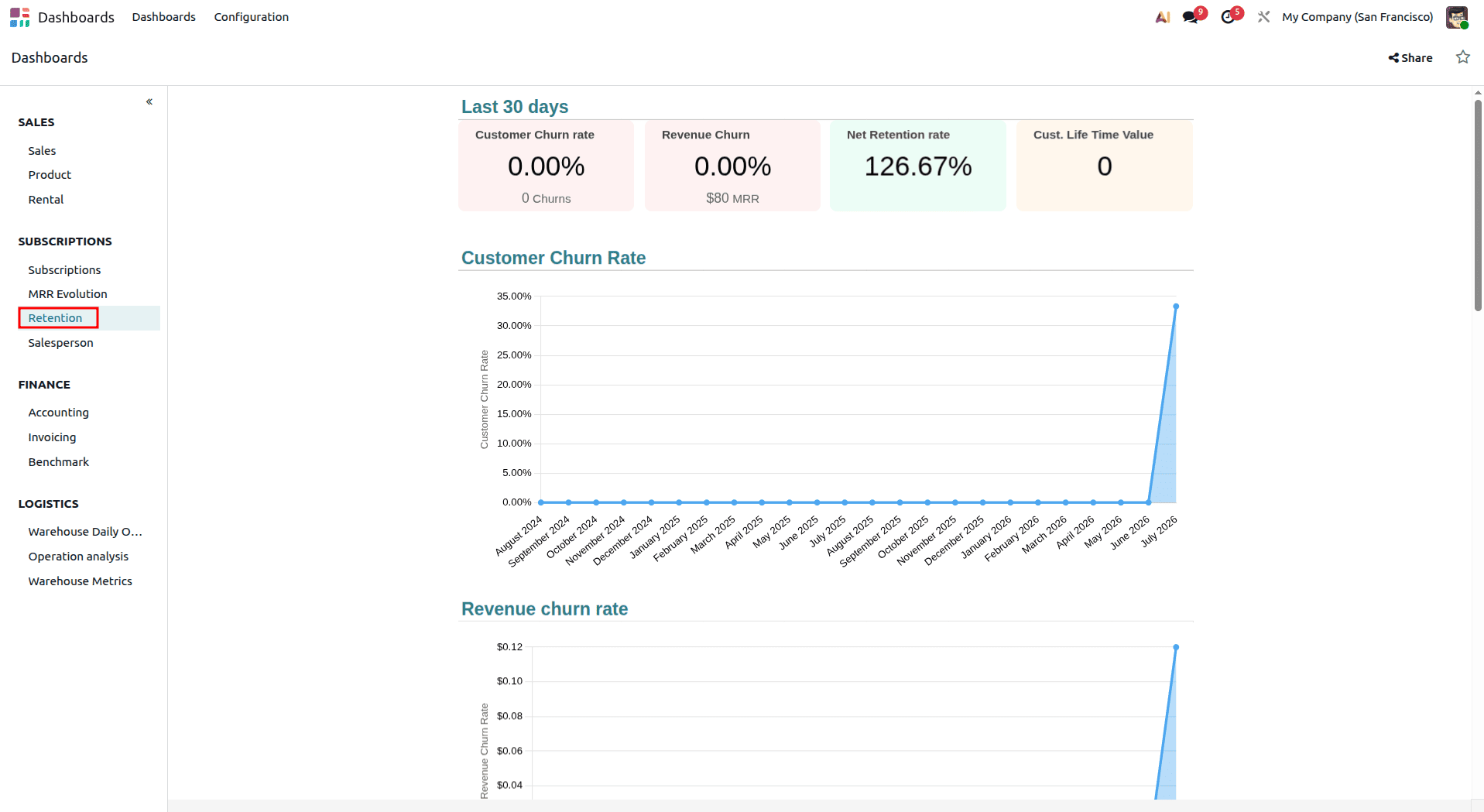Open the Operation analysis dashboard
Viewport: 1484px width, 812px height.
[x=78, y=557]
